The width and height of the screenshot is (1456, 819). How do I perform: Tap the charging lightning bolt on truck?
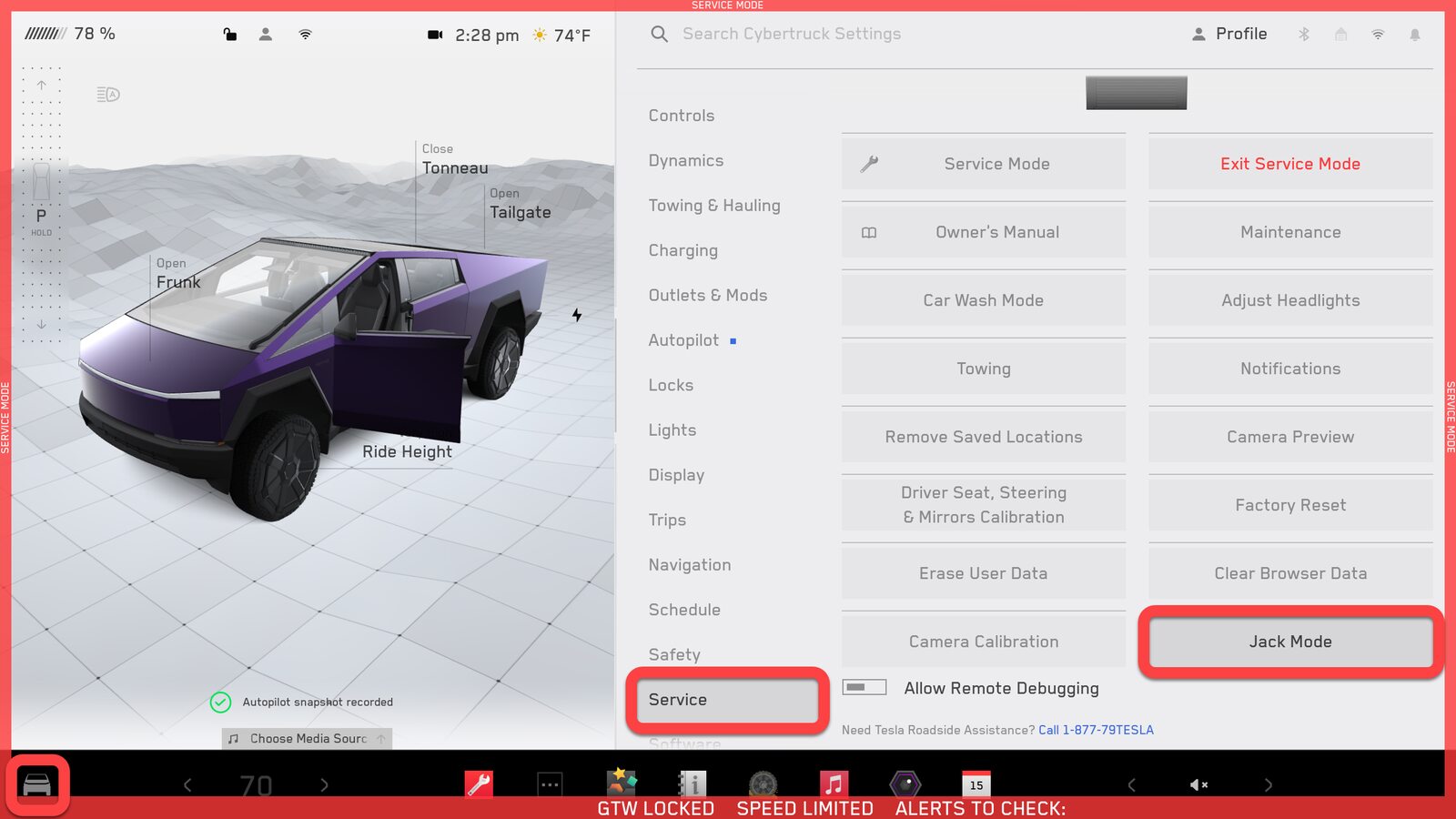[577, 315]
